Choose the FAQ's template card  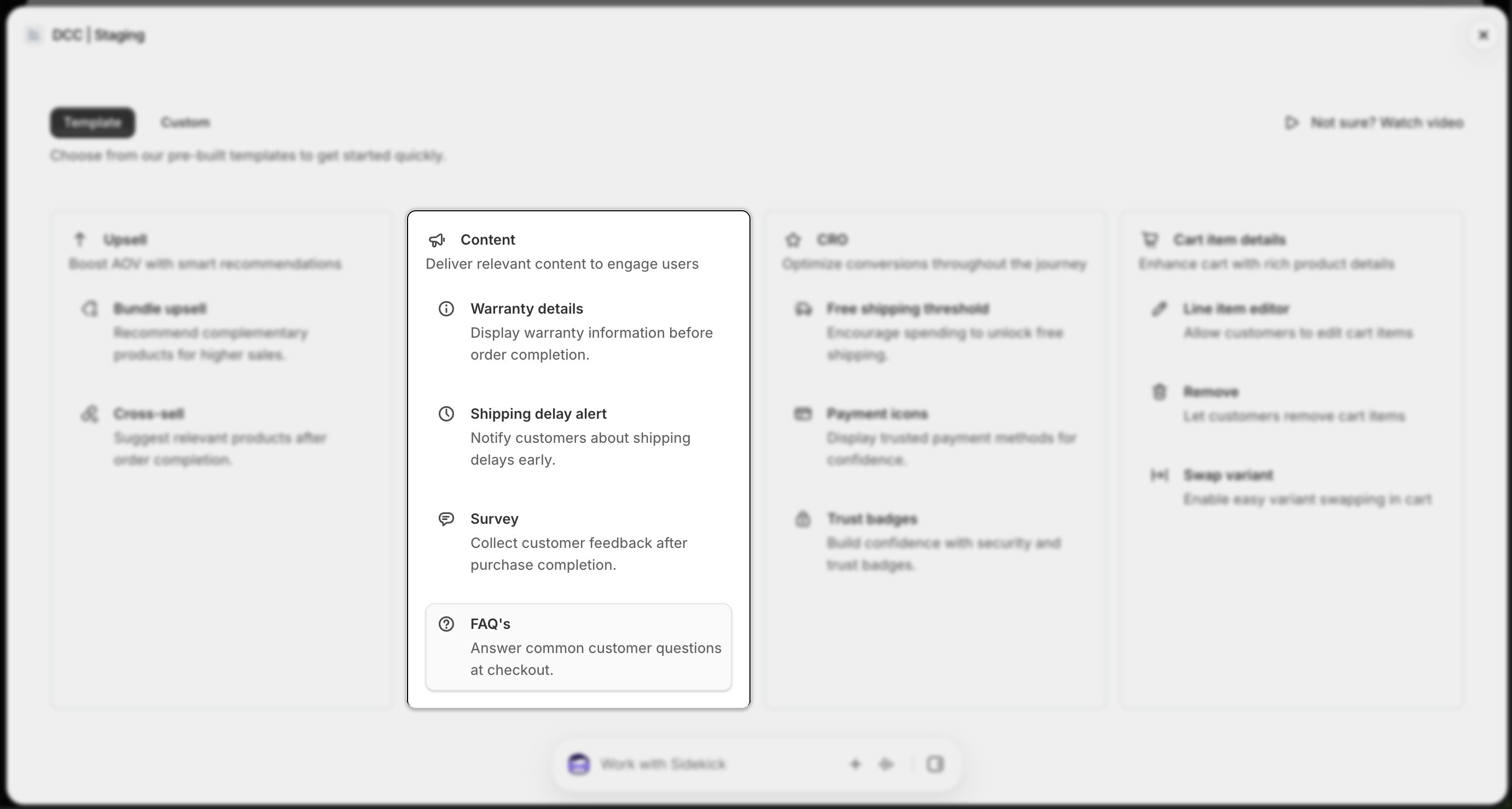click(x=579, y=647)
